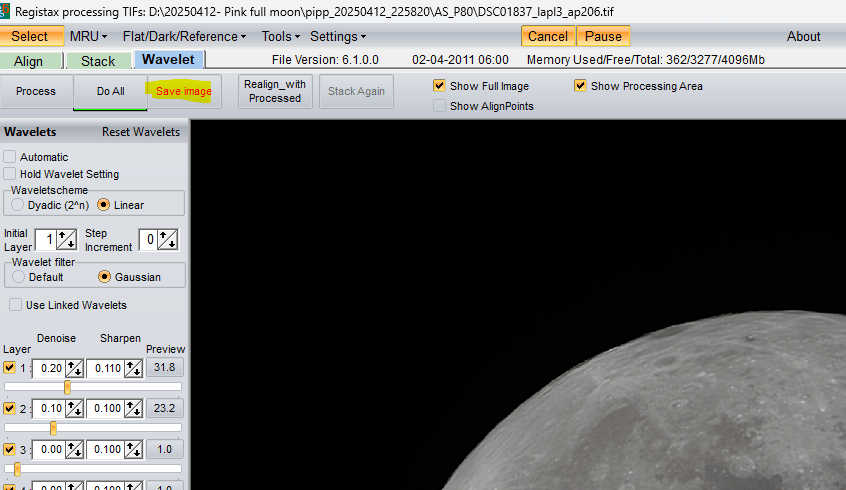Click Layer 2 Denoise stepper arrows
Screen dimensions: 846x490
[74, 409]
